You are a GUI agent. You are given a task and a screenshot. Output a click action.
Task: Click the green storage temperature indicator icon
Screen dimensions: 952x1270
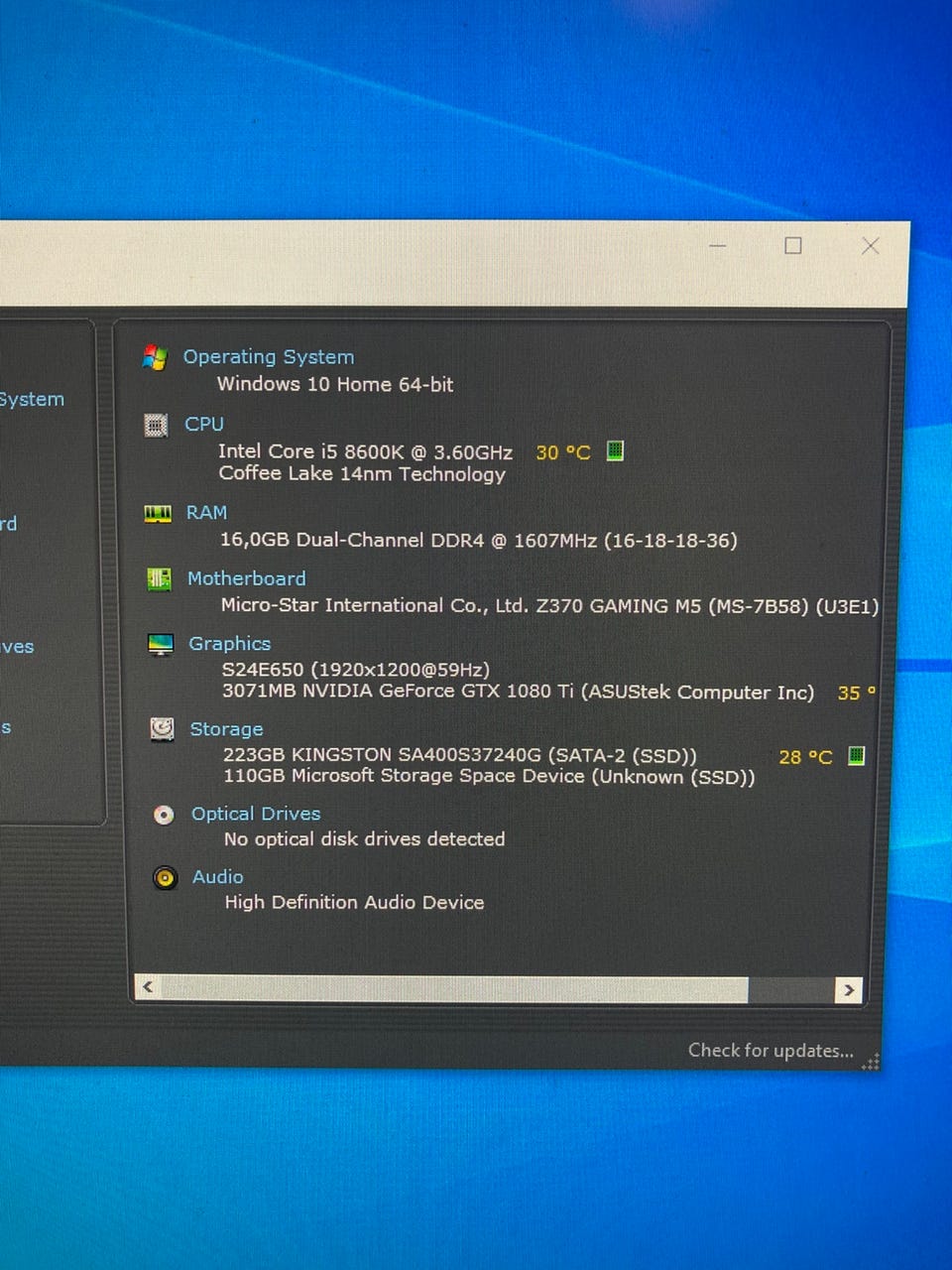[857, 755]
